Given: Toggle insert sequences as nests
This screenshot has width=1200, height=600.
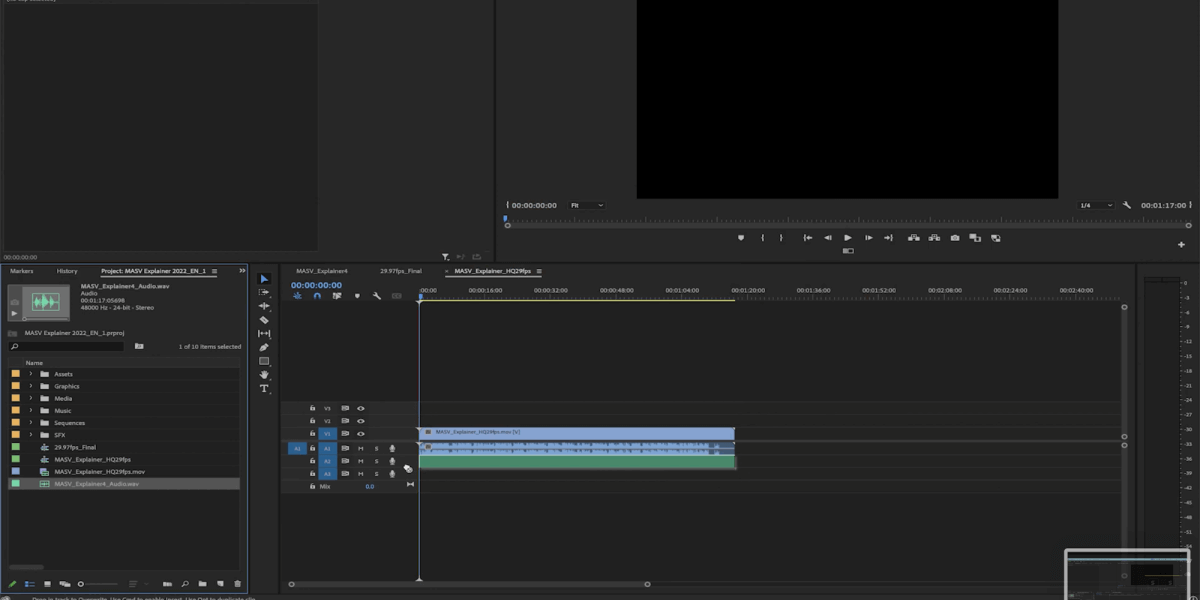Looking at the screenshot, I should (297, 296).
